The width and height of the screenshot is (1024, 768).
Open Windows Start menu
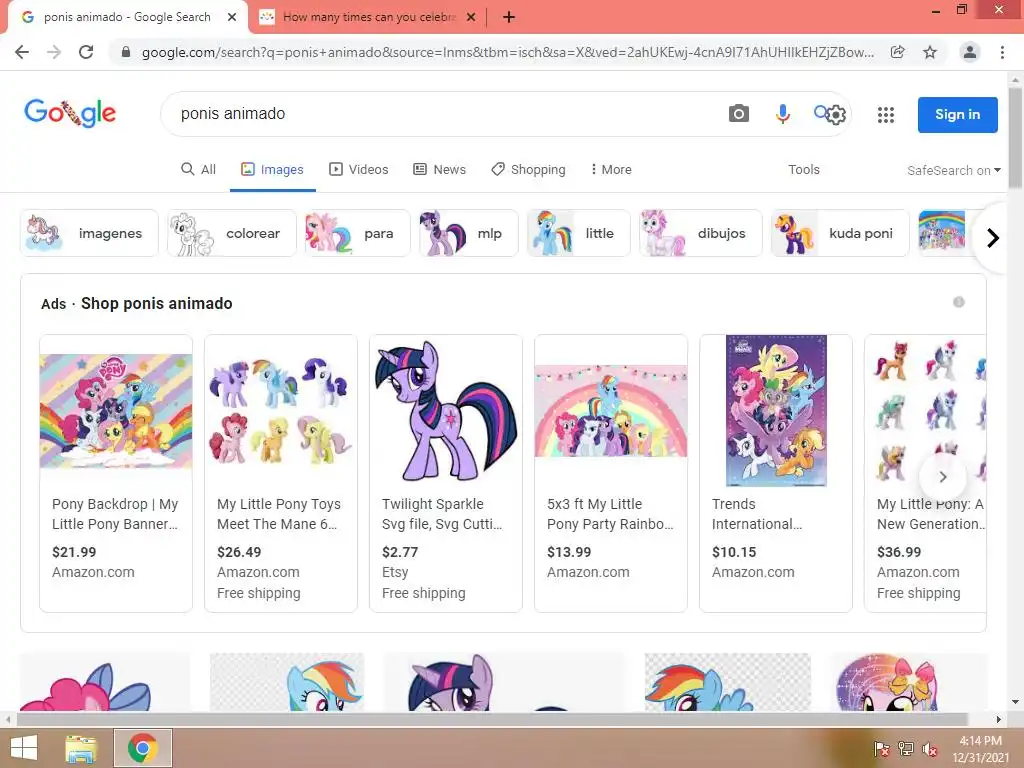pyautogui.click(x=24, y=748)
